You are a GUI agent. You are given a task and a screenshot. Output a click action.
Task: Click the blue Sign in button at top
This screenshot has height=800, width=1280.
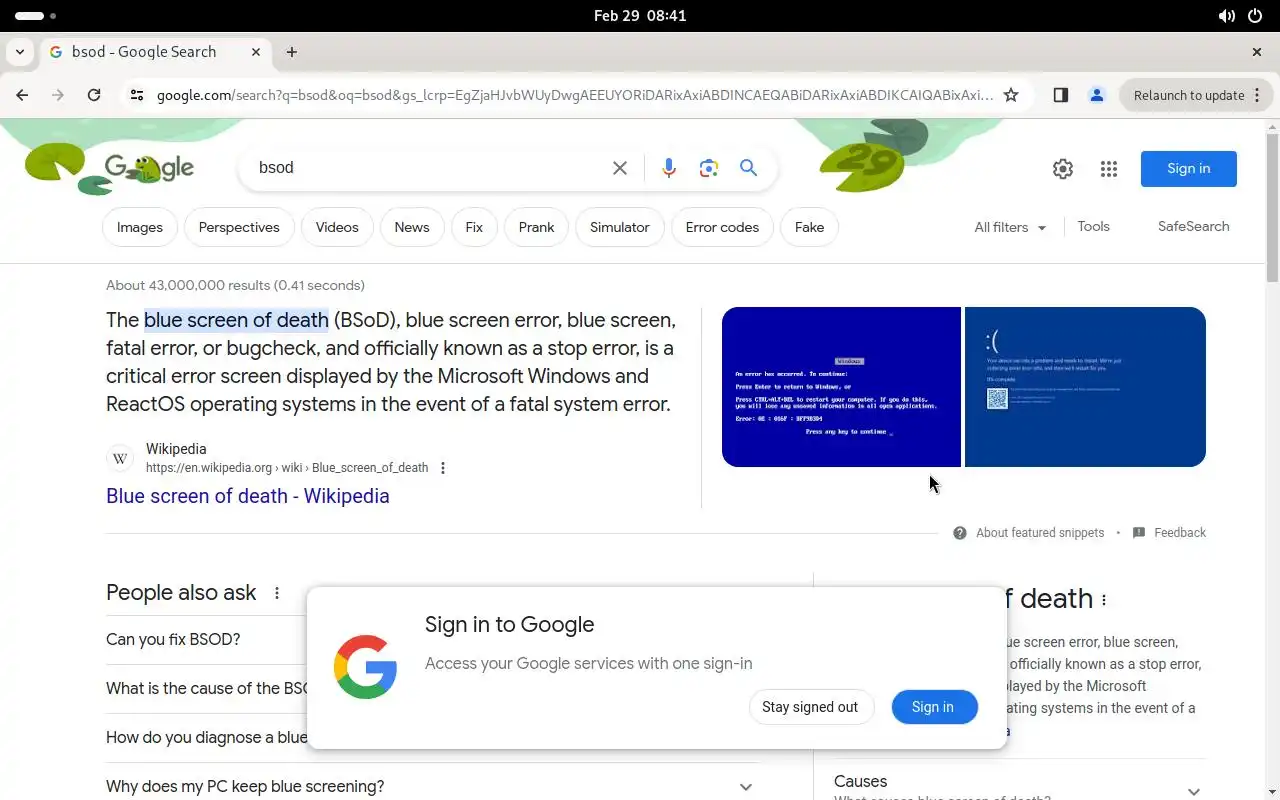(1189, 169)
